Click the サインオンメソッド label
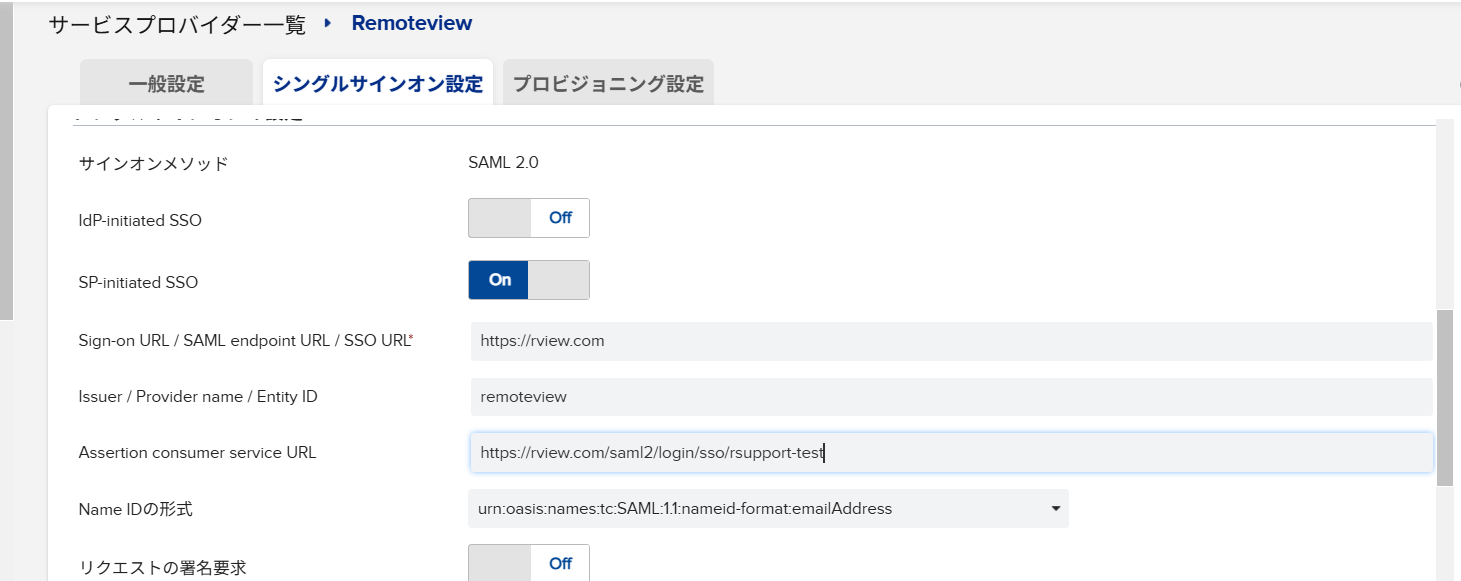The width and height of the screenshot is (1461, 581). tap(153, 163)
